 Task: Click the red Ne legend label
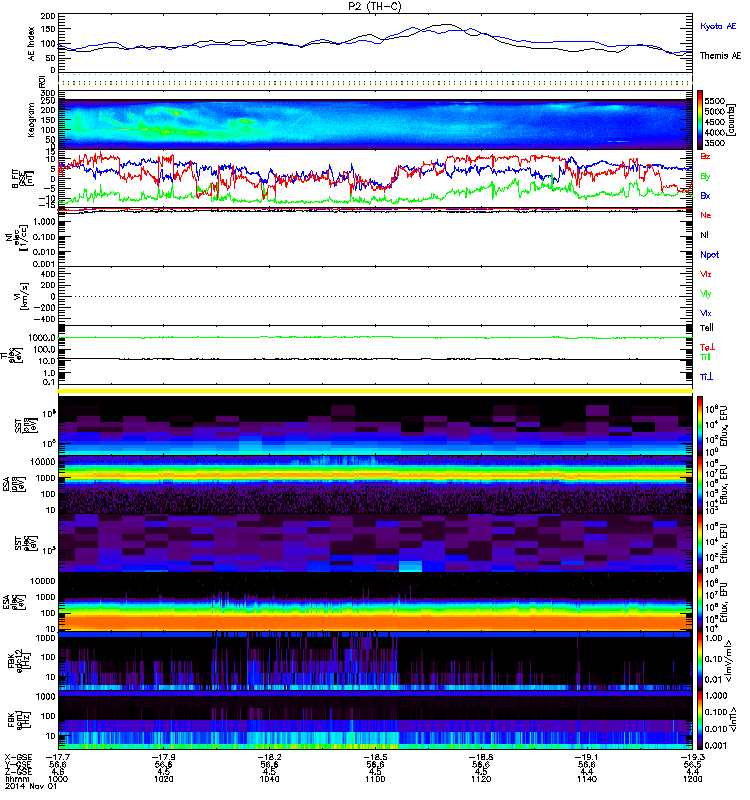point(706,215)
